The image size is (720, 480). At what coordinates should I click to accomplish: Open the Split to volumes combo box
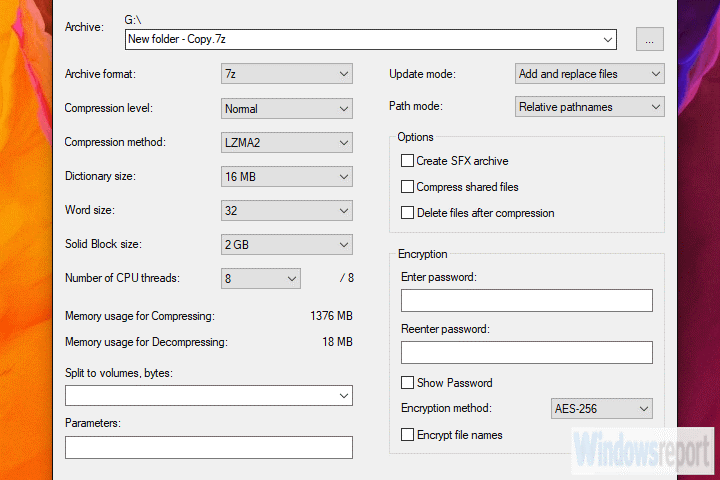pyautogui.click(x=208, y=396)
